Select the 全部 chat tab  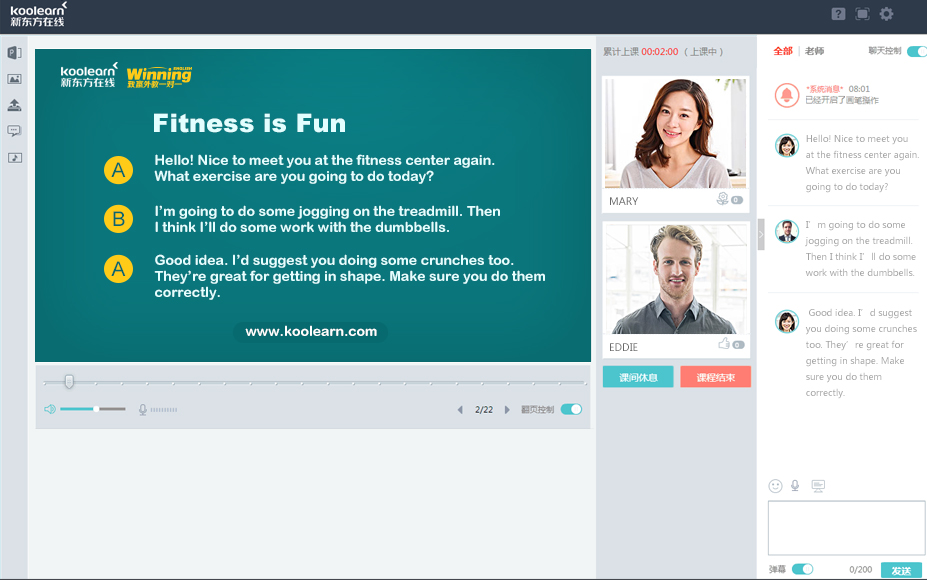pos(782,51)
